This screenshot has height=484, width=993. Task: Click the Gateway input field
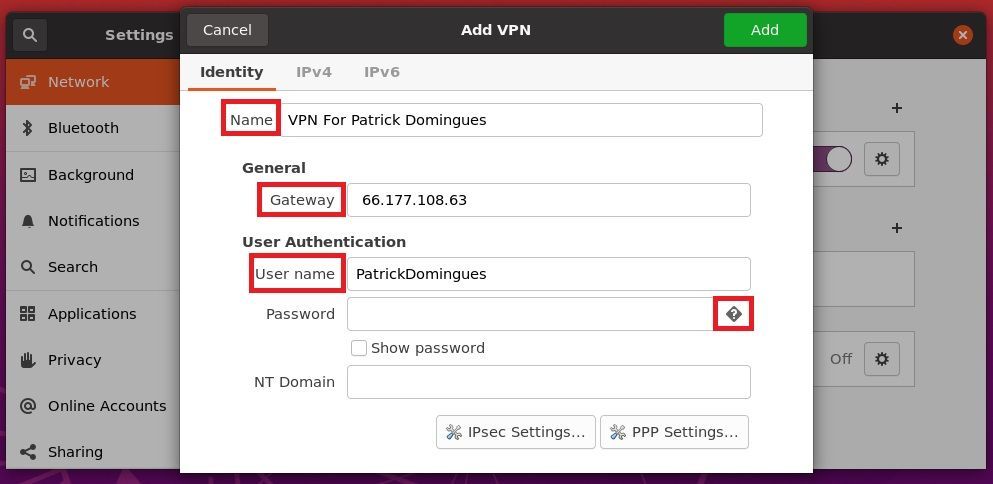(548, 200)
